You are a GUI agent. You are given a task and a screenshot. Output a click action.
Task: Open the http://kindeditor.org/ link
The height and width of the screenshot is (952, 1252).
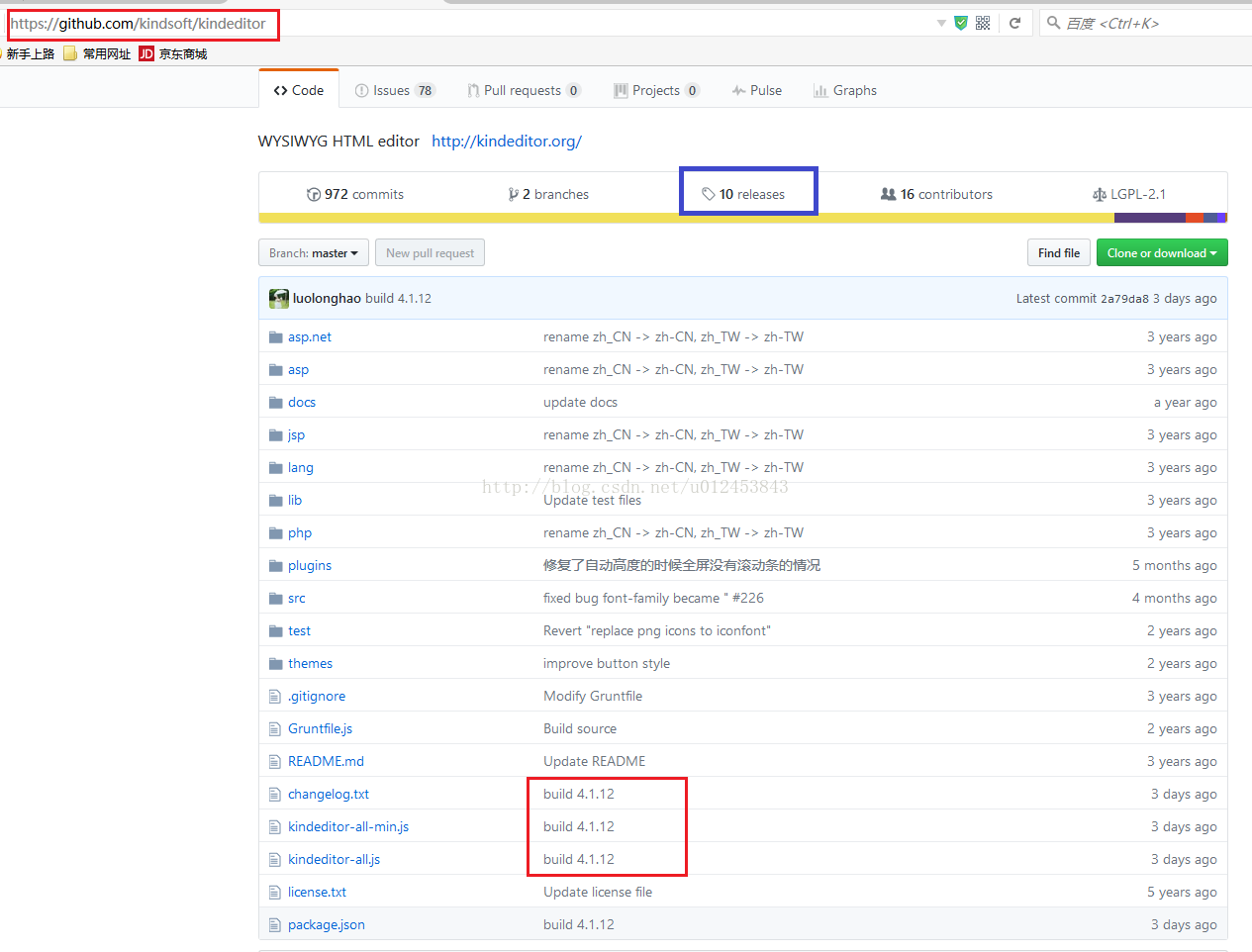(507, 141)
